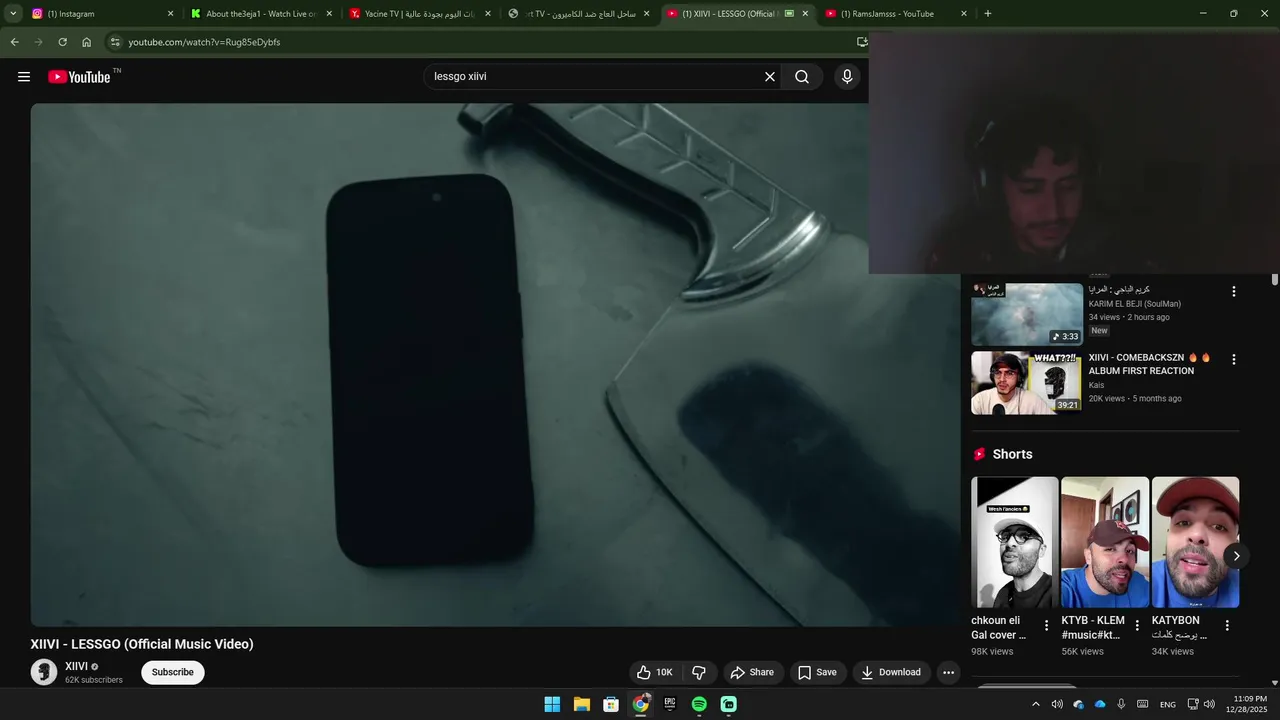
Task: Open options for KTYB - KLEM short
Action: tap(1137, 626)
